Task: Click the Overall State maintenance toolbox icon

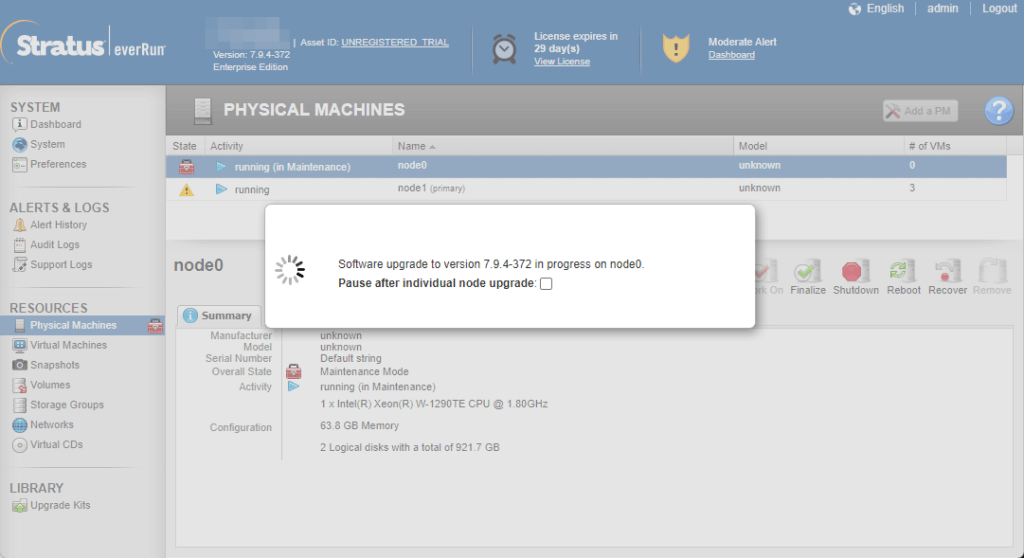Action: (294, 372)
